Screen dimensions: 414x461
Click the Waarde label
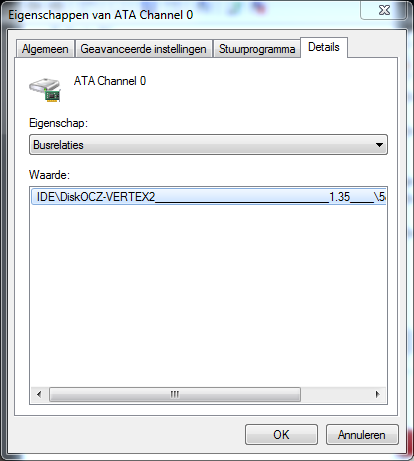point(49,175)
